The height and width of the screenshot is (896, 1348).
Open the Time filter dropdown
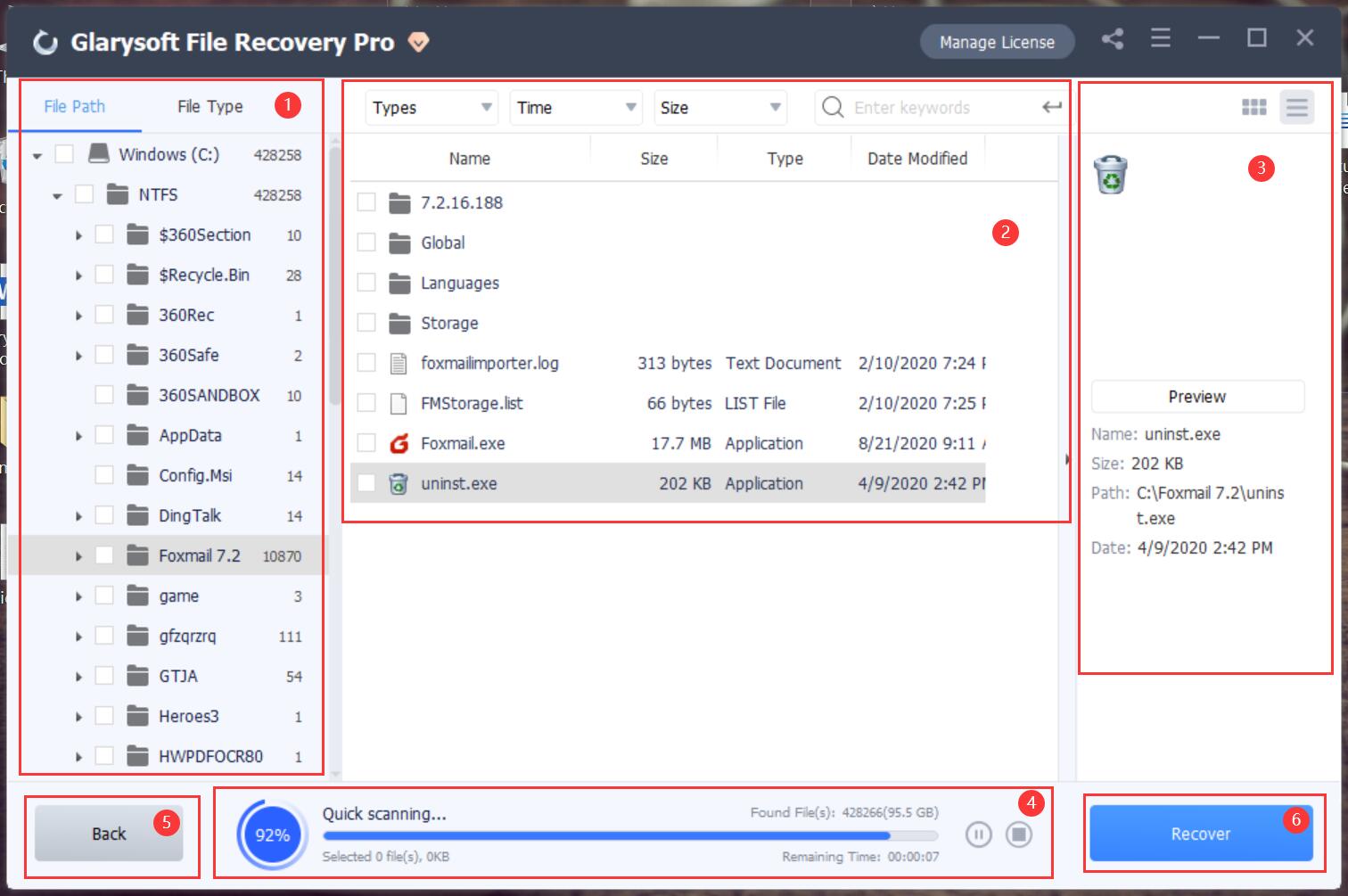tap(575, 107)
